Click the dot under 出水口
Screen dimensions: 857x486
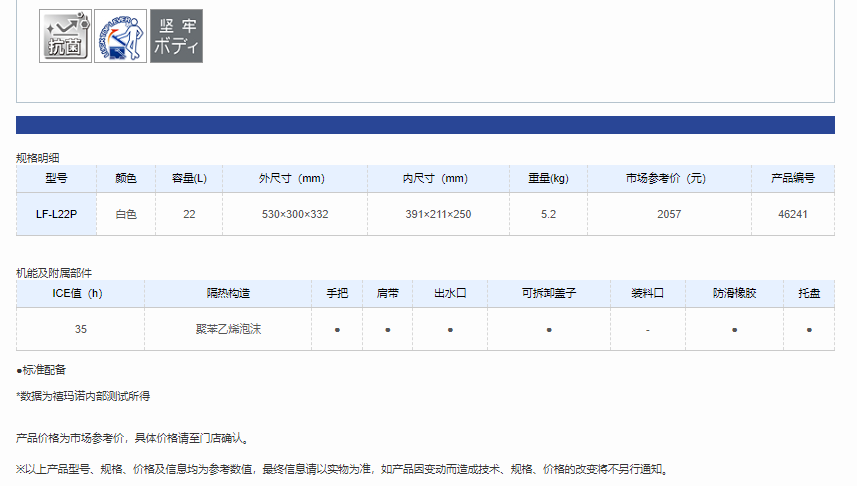pos(450,330)
